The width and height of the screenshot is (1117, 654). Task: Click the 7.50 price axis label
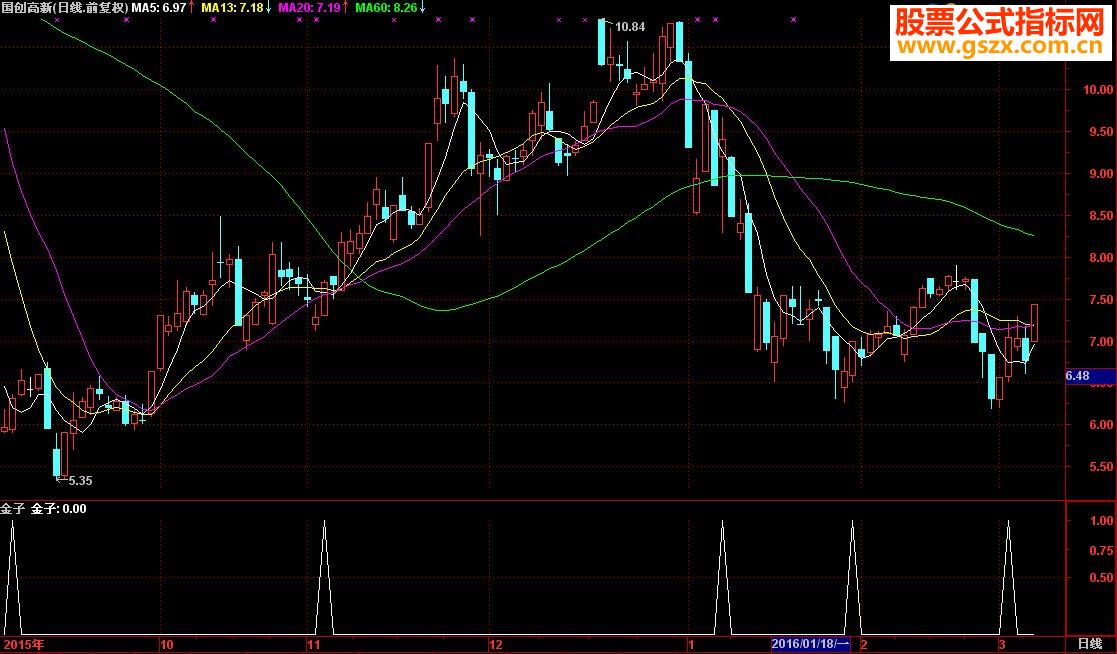(1101, 300)
